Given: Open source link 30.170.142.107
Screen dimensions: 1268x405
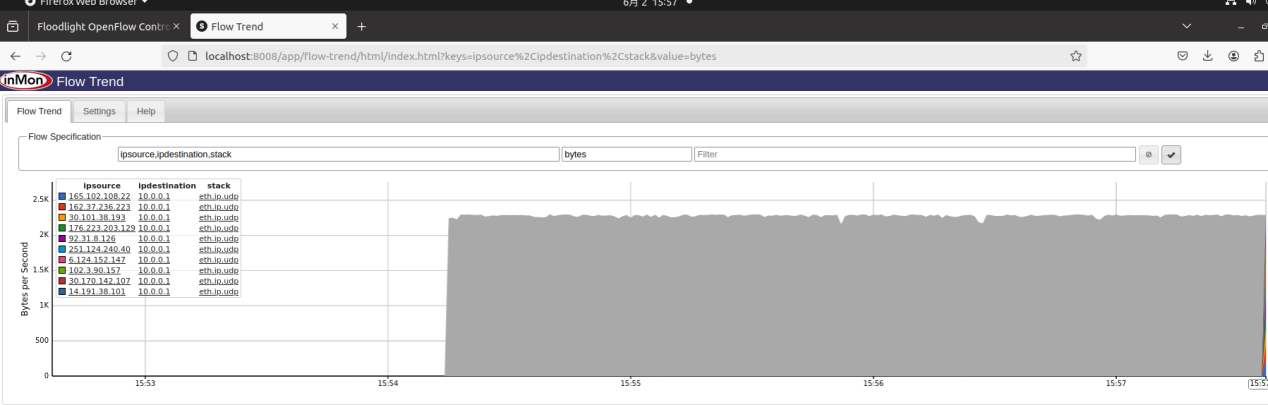Looking at the screenshot, I should coord(99,281).
